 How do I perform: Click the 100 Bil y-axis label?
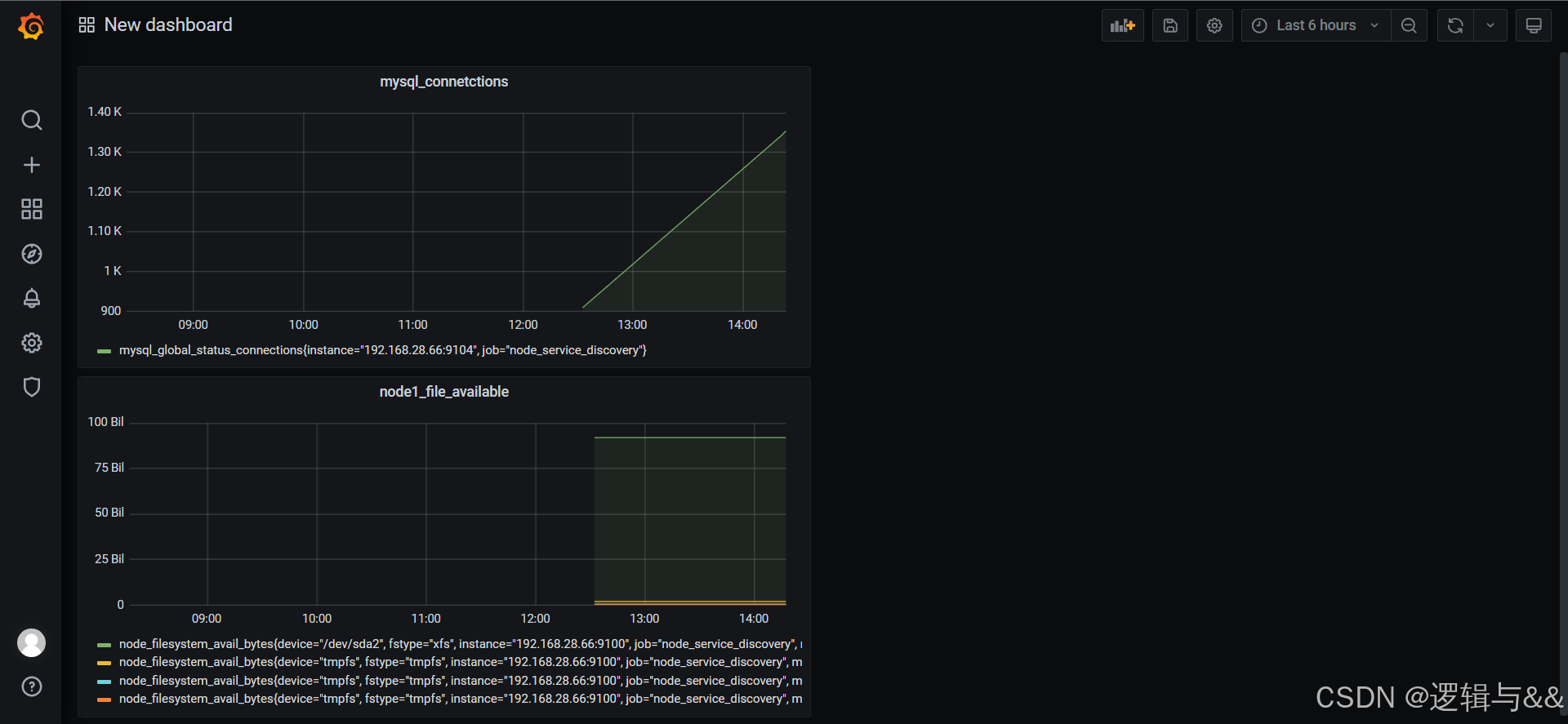click(106, 422)
